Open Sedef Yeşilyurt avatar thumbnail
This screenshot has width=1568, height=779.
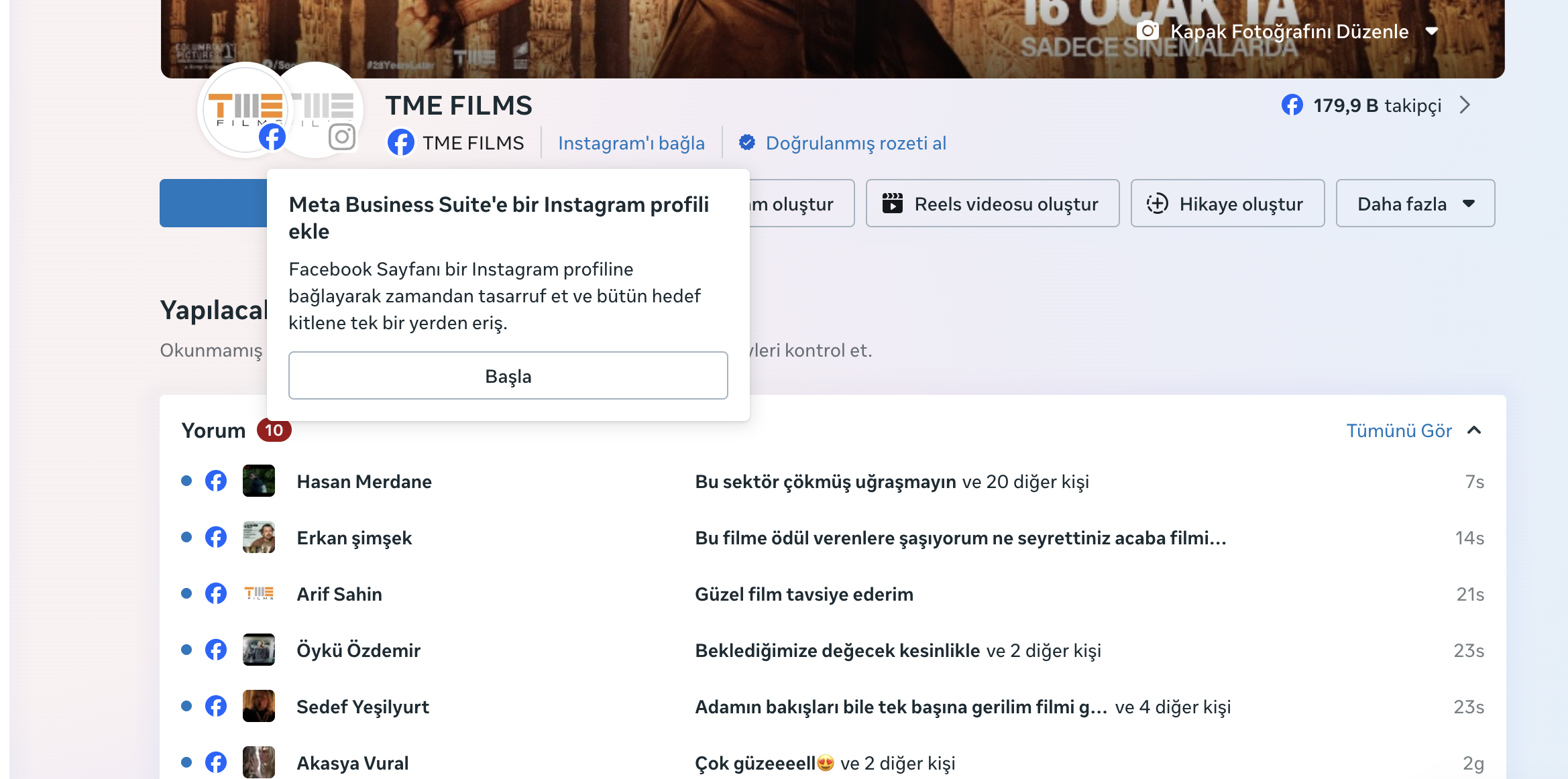[259, 706]
